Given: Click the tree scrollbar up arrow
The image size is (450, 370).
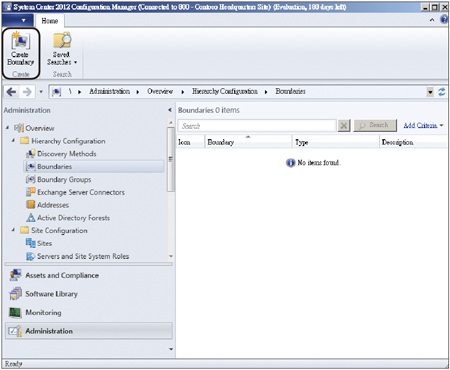Looking at the screenshot, I should coord(171,123).
